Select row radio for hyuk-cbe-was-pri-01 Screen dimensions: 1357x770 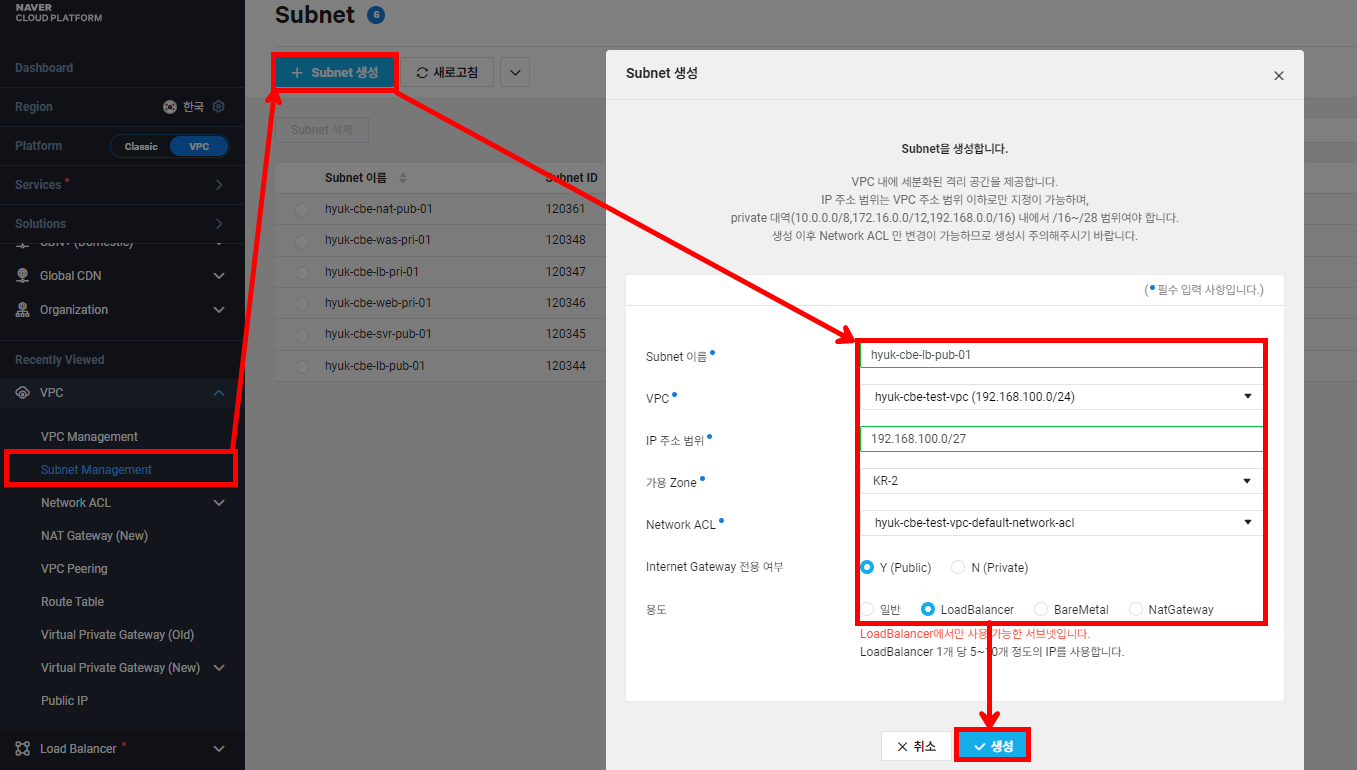pos(302,241)
